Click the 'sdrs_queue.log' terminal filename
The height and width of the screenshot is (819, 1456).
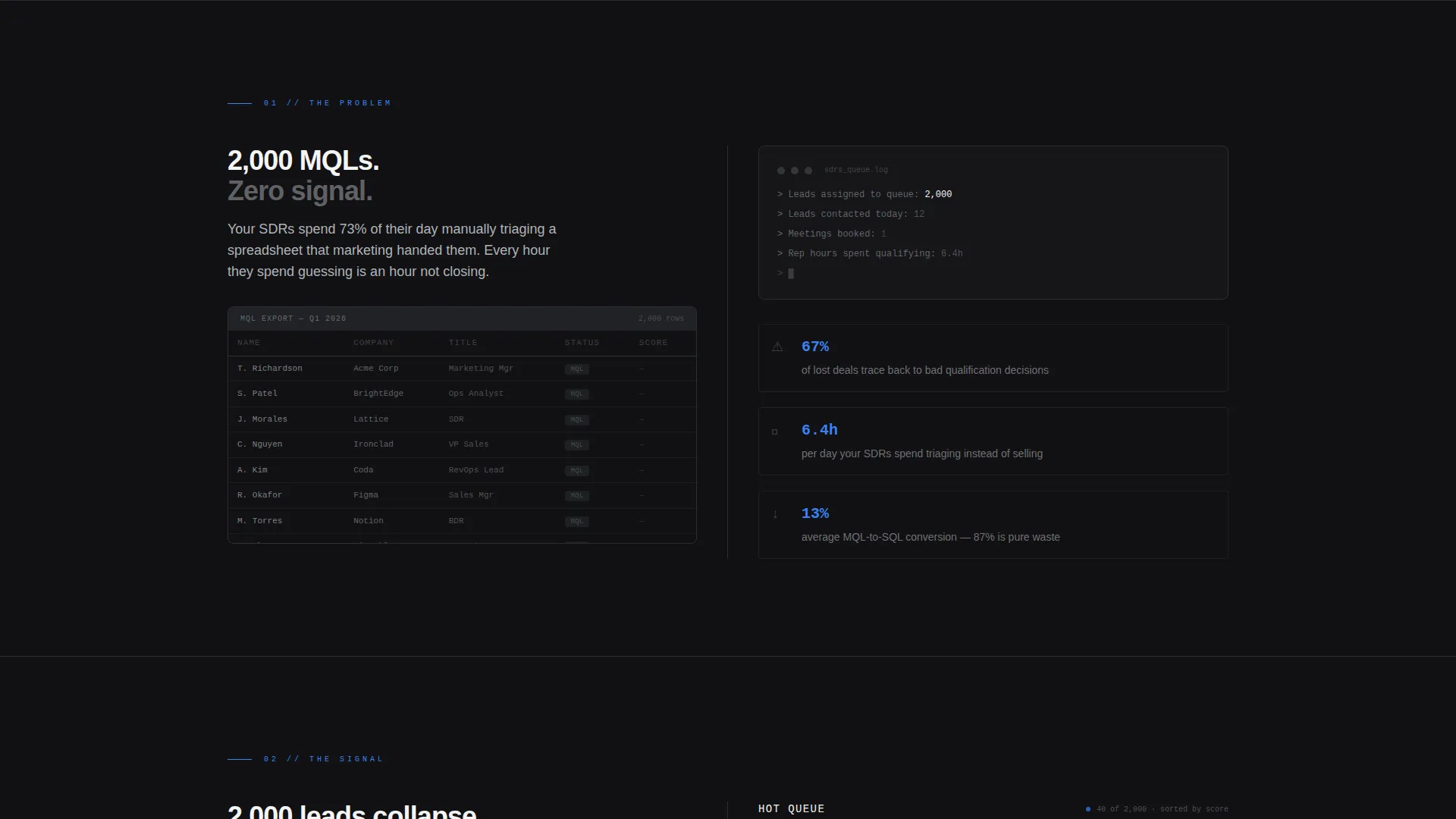(856, 170)
